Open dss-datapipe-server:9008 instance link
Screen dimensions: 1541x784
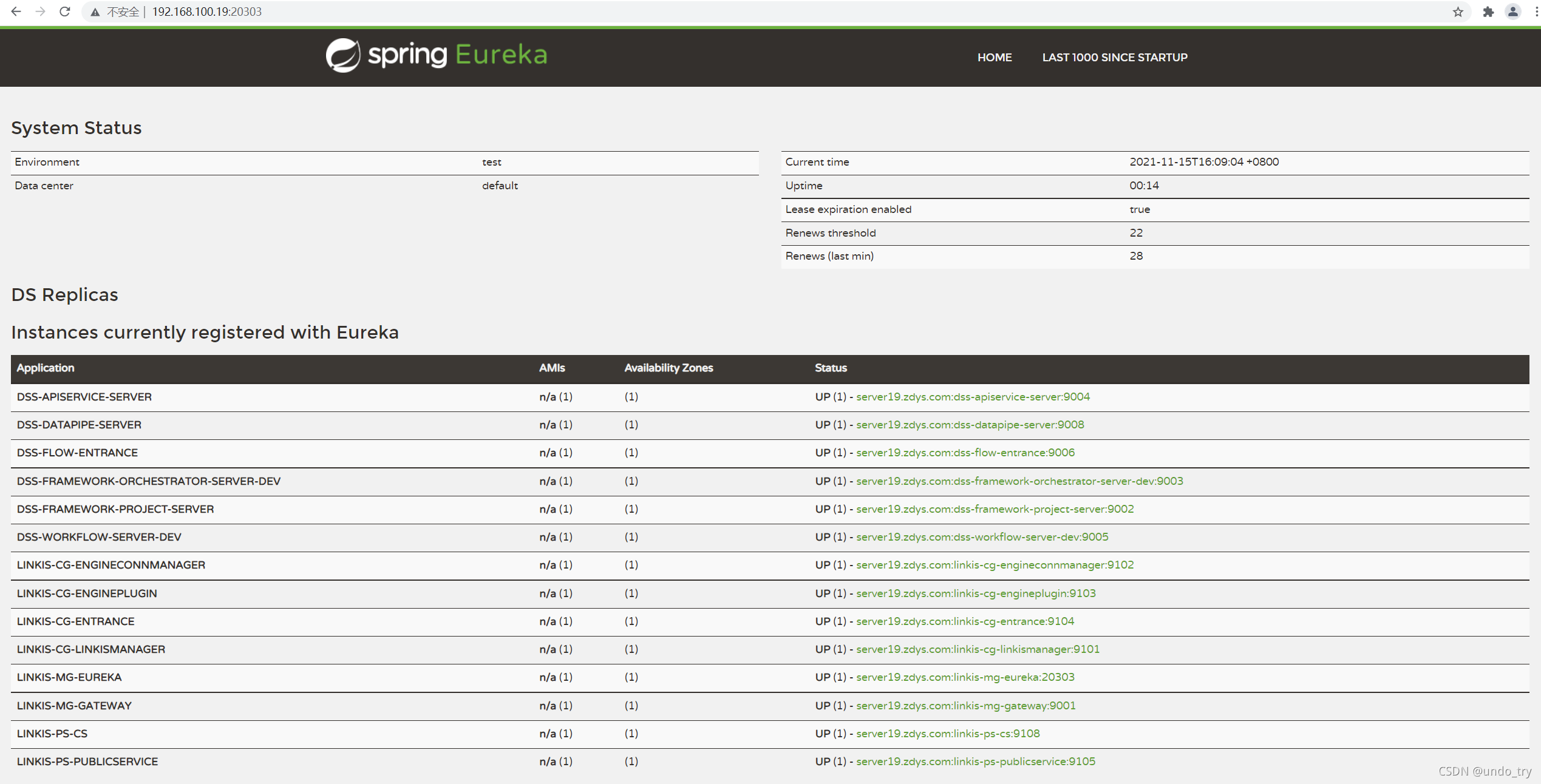[x=970, y=425]
